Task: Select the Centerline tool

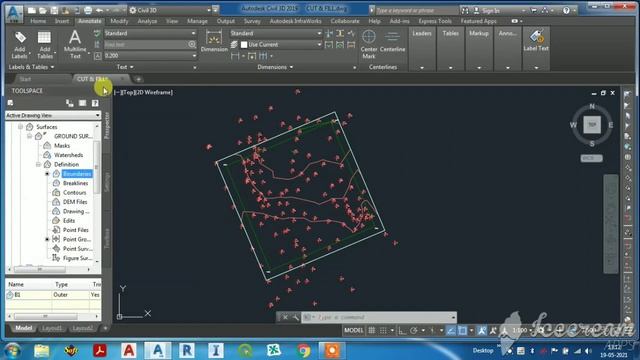Action: click(x=392, y=42)
